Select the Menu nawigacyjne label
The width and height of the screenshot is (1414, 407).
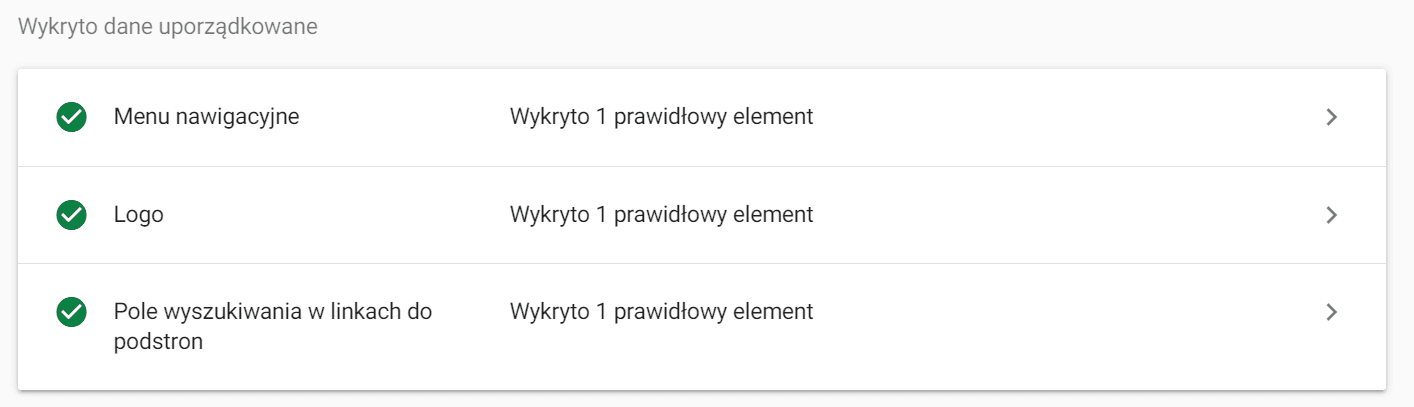click(x=207, y=117)
